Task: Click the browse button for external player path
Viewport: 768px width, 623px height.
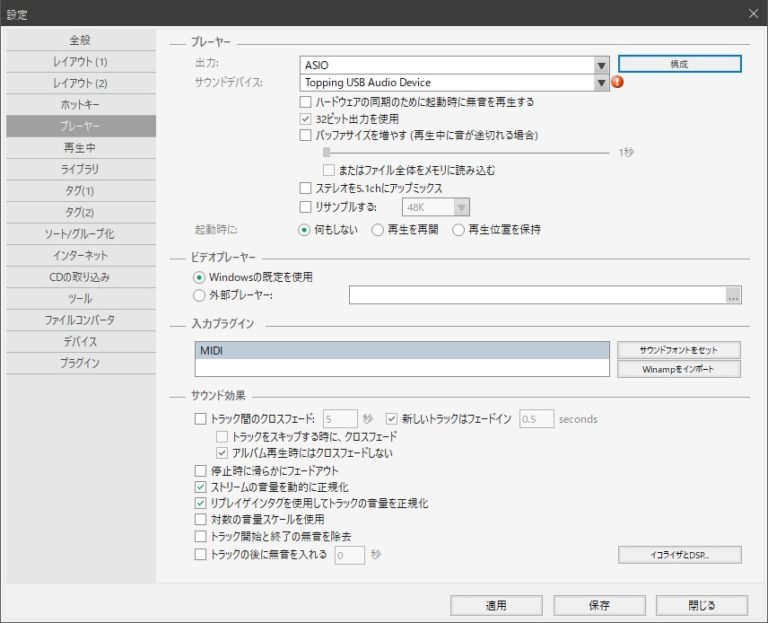Action: [734, 295]
